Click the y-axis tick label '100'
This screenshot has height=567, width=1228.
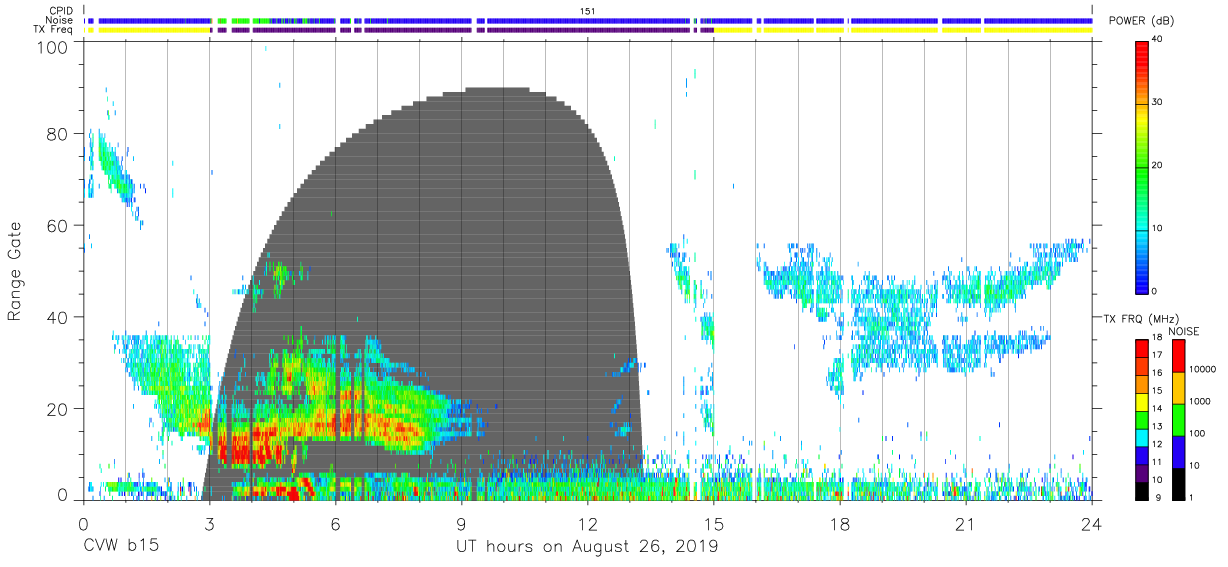tap(54, 47)
